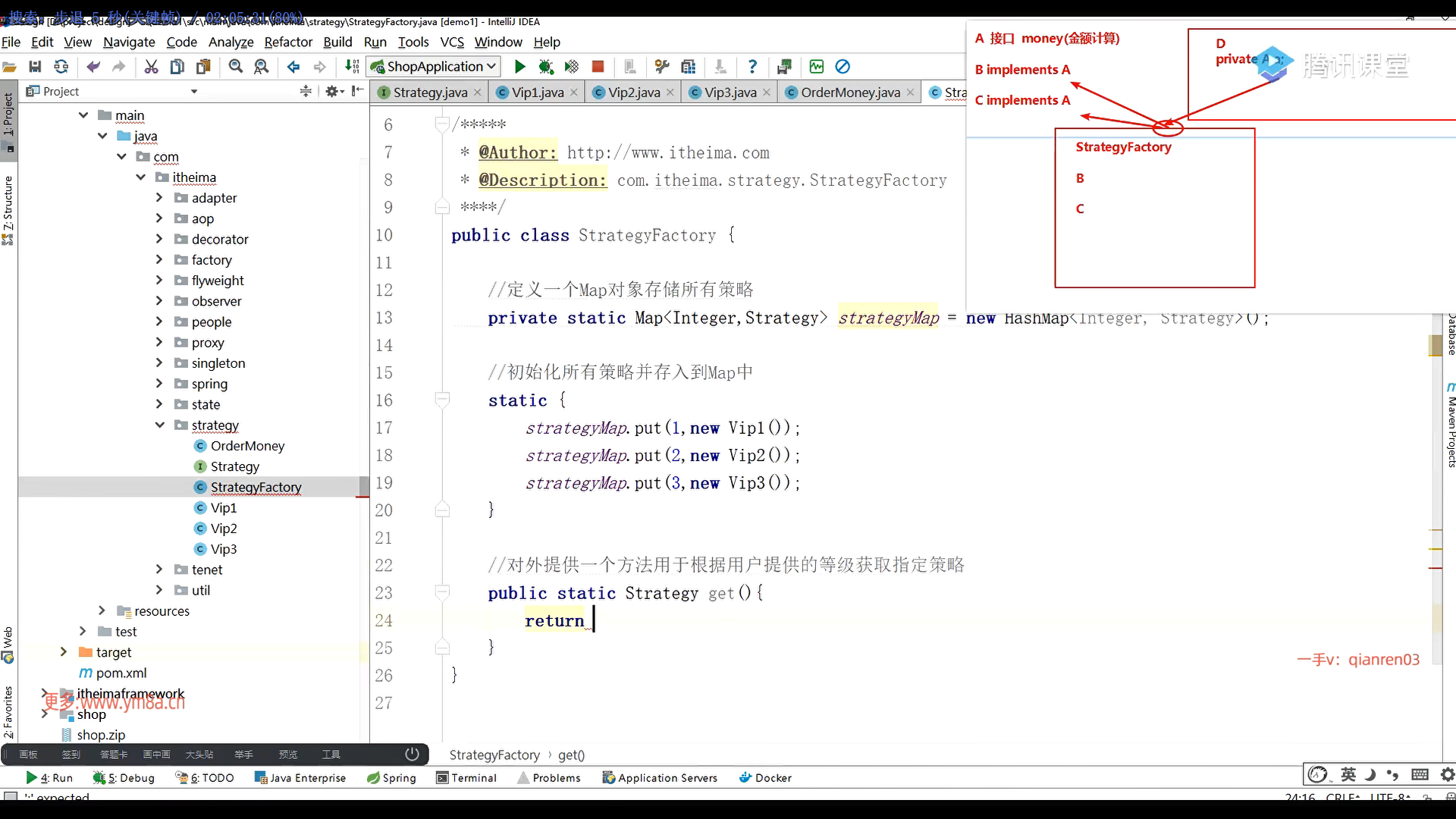Stop the running process via the red square
This screenshot has height=819, width=1456.
598,67
